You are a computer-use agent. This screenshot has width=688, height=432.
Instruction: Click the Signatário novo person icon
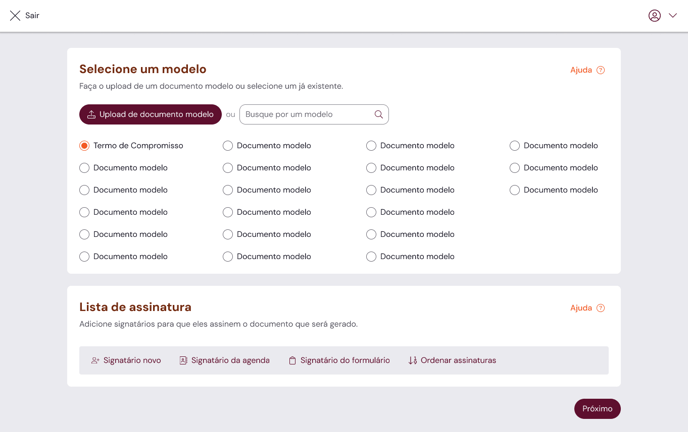coord(95,361)
